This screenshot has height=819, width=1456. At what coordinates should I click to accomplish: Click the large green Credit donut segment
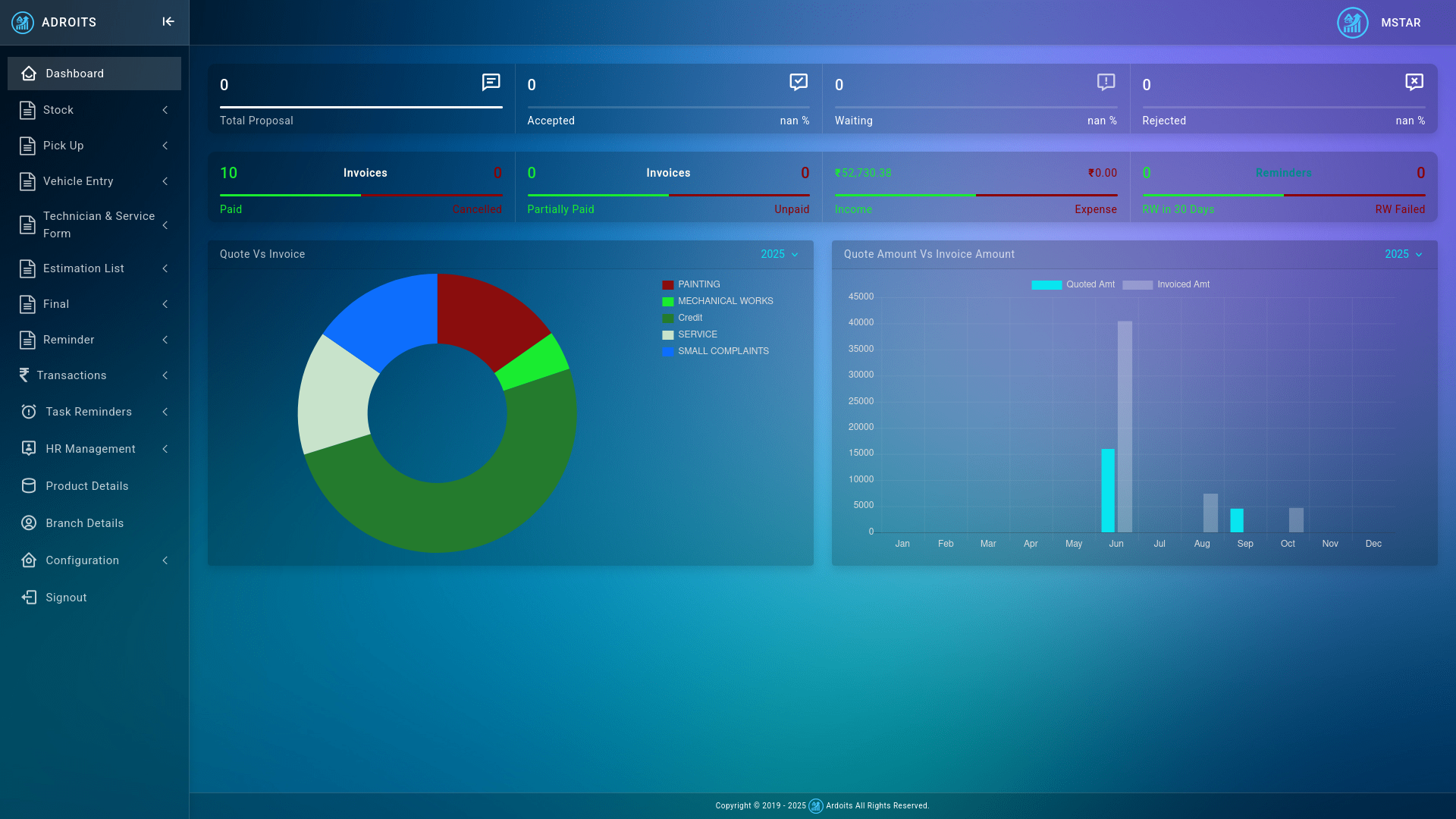click(470, 512)
